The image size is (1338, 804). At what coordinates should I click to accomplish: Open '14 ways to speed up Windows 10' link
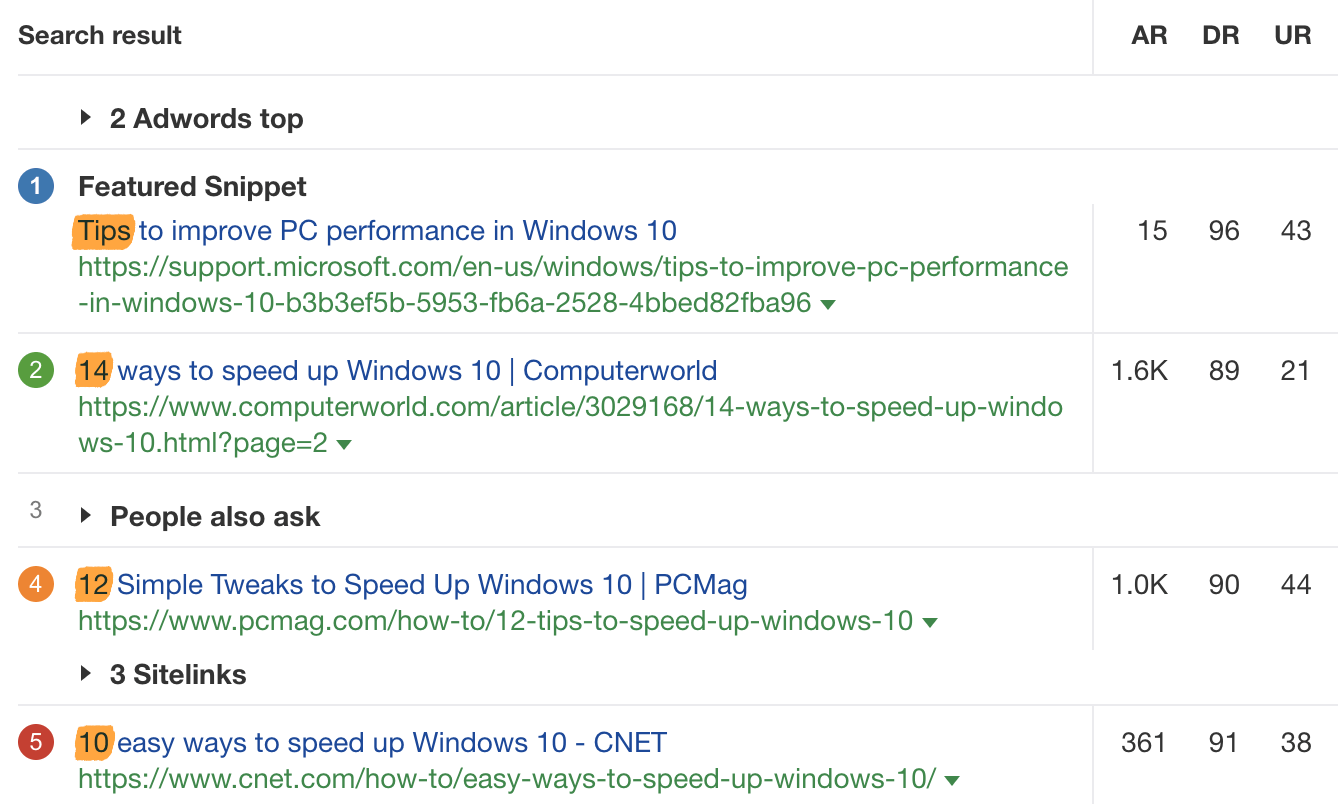tap(397, 371)
